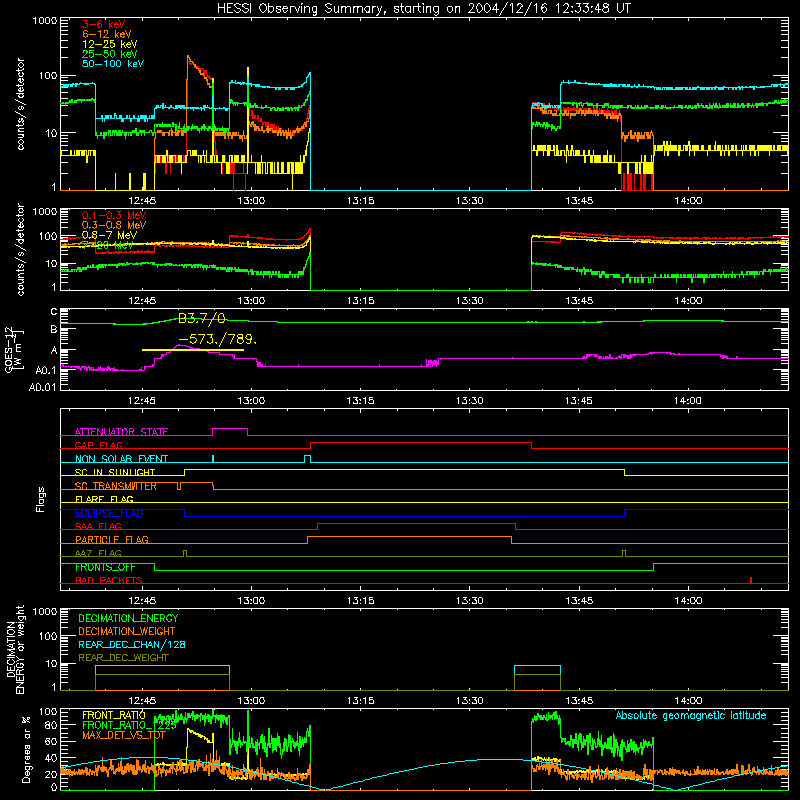Image resolution: width=800 pixels, height=800 pixels.
Task: Click counts/s/detector axis title of keV panel
Action: [20, 104]
